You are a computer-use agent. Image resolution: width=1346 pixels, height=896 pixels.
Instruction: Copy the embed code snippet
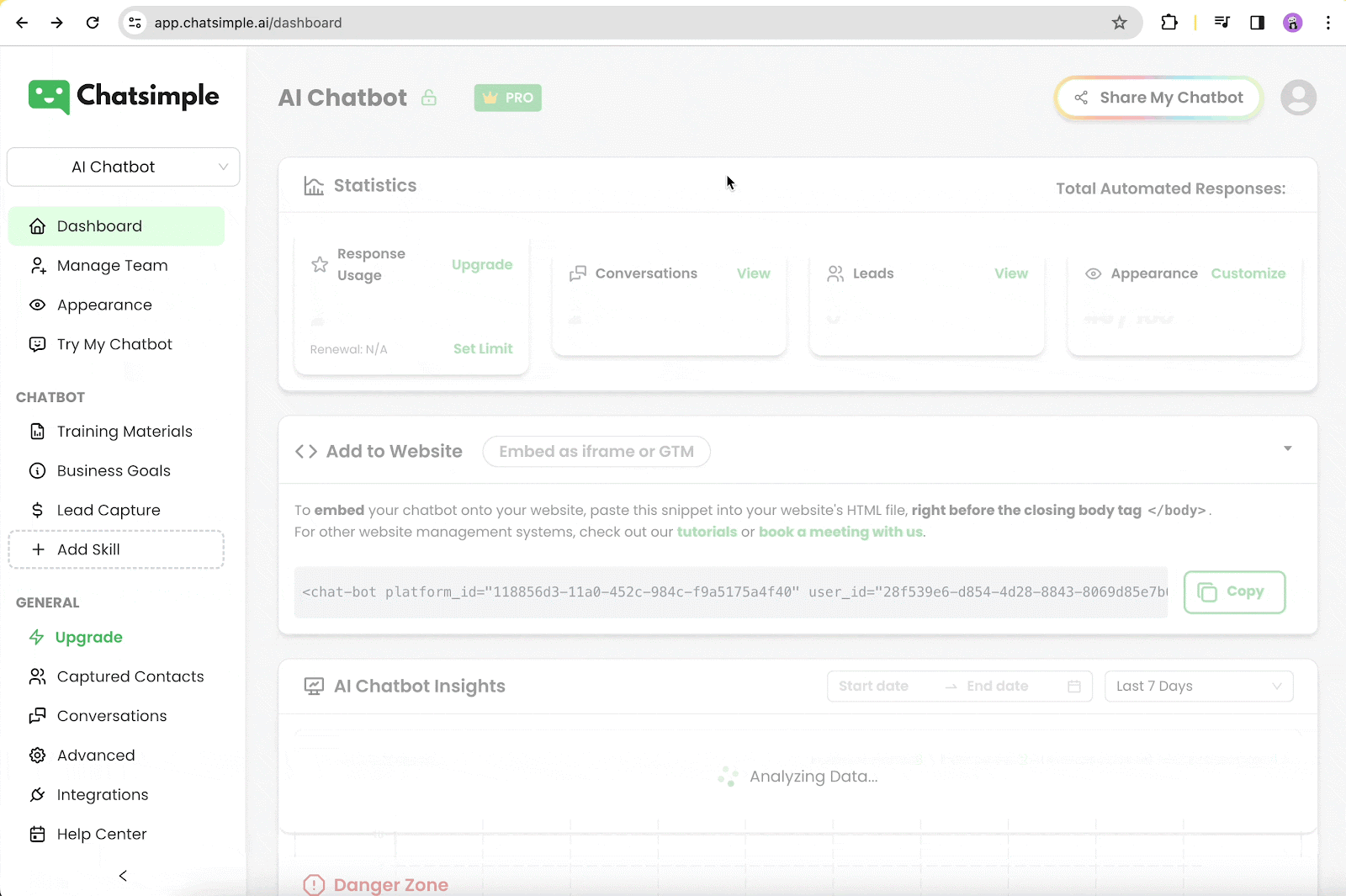click(1233, 592)
